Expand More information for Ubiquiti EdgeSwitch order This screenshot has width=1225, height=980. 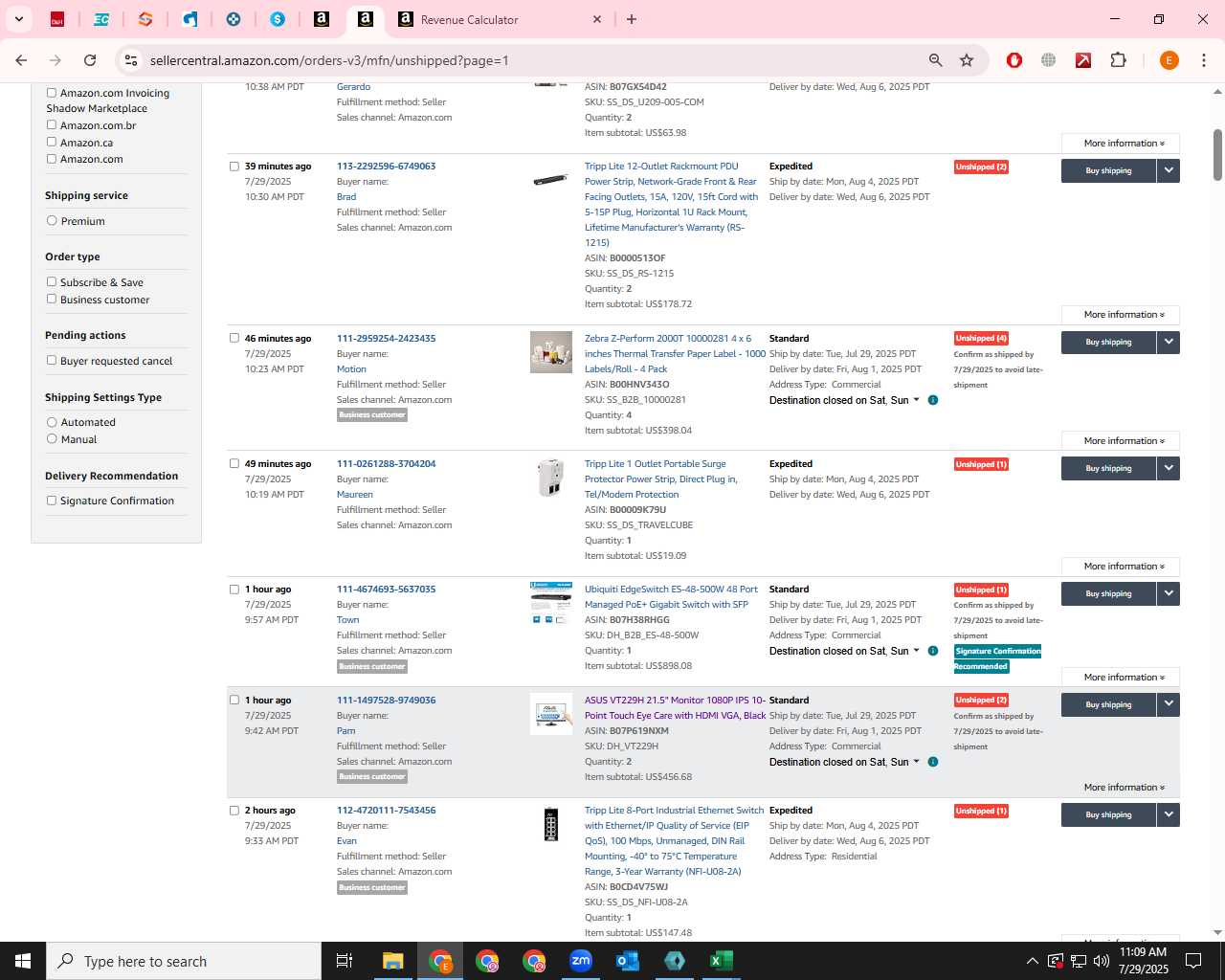pos(1121,678)
